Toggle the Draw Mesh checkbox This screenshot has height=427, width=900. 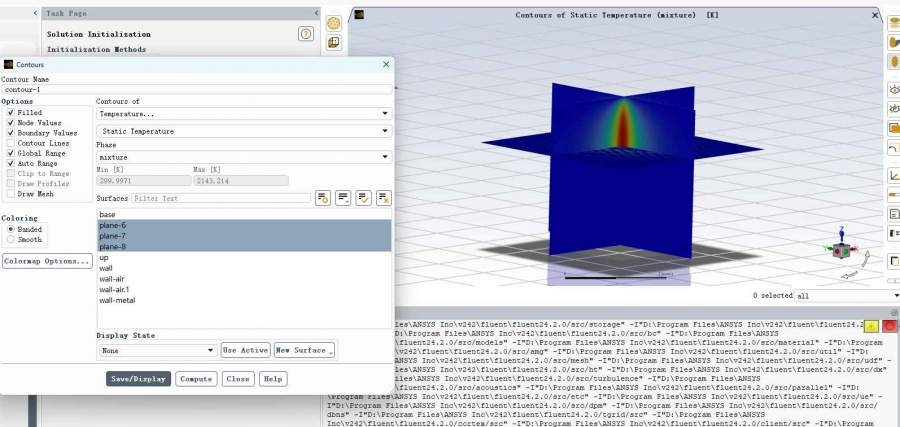pos(11,193)
